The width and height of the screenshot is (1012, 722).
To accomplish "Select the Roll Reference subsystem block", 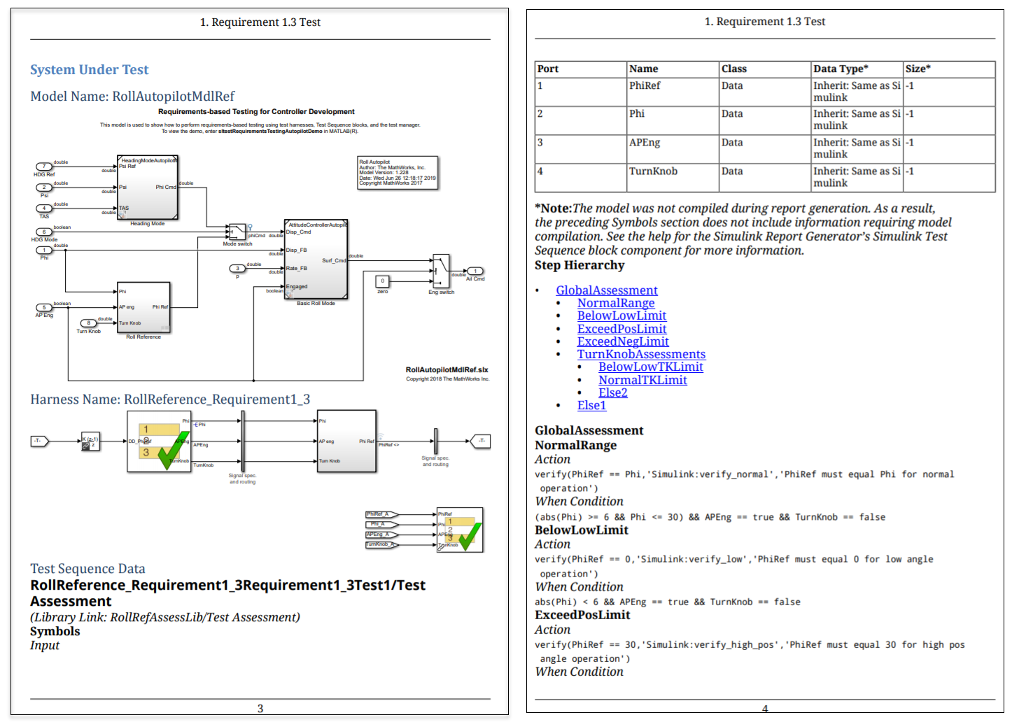I will pyautogui.click(x=143, y=309).
